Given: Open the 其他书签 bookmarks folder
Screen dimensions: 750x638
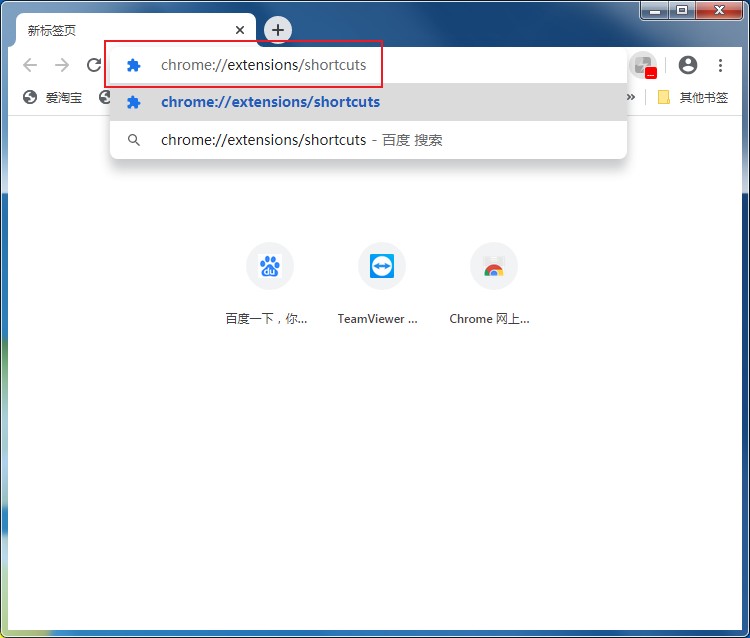Looking at the screenshot, I should click(692, 97).
